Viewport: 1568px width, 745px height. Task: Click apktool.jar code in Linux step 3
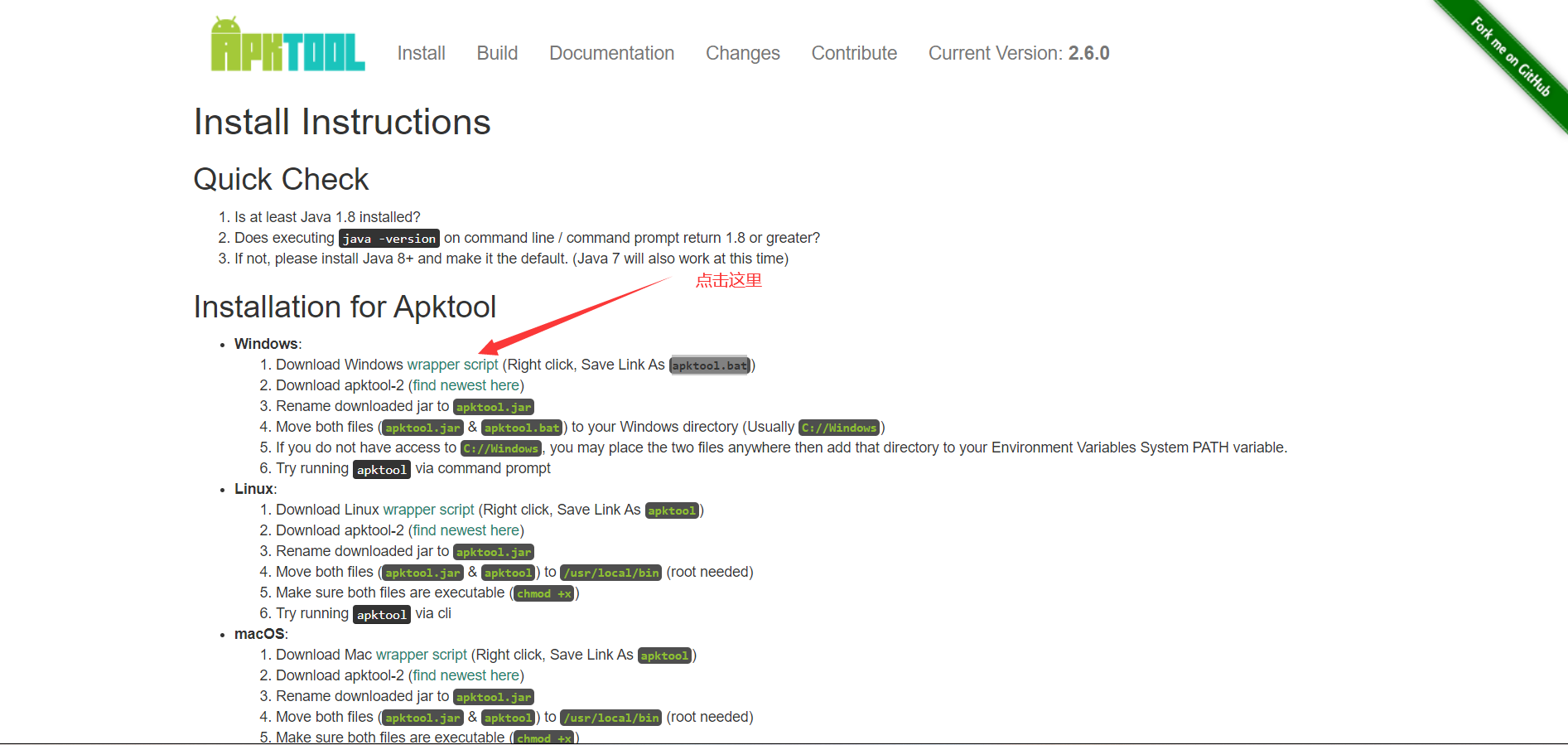coord(494,552)
